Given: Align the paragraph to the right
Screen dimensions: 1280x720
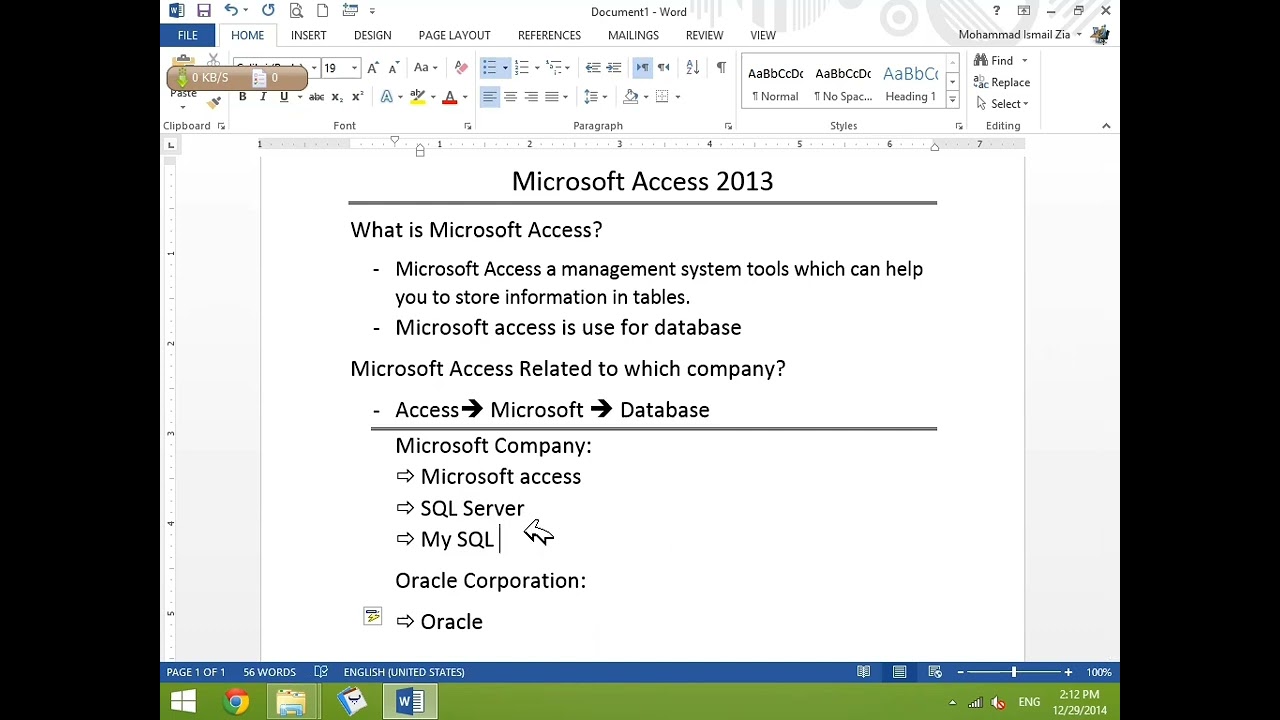Looking at the screenshot, I should point(531,97).
